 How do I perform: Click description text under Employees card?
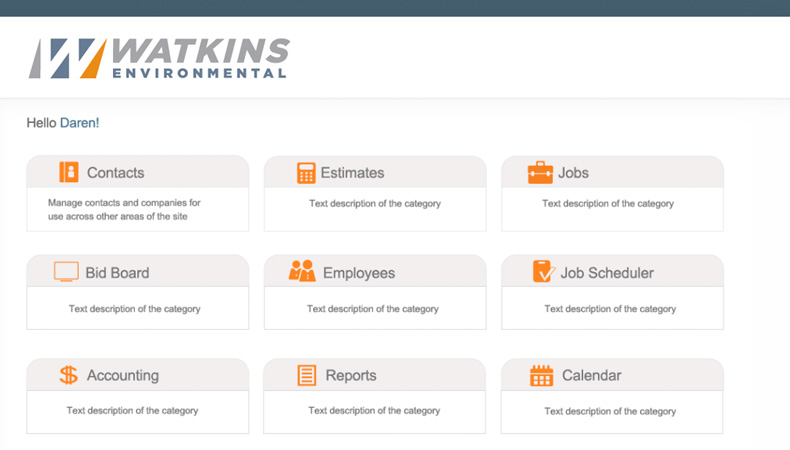click(x=373, y=309)
